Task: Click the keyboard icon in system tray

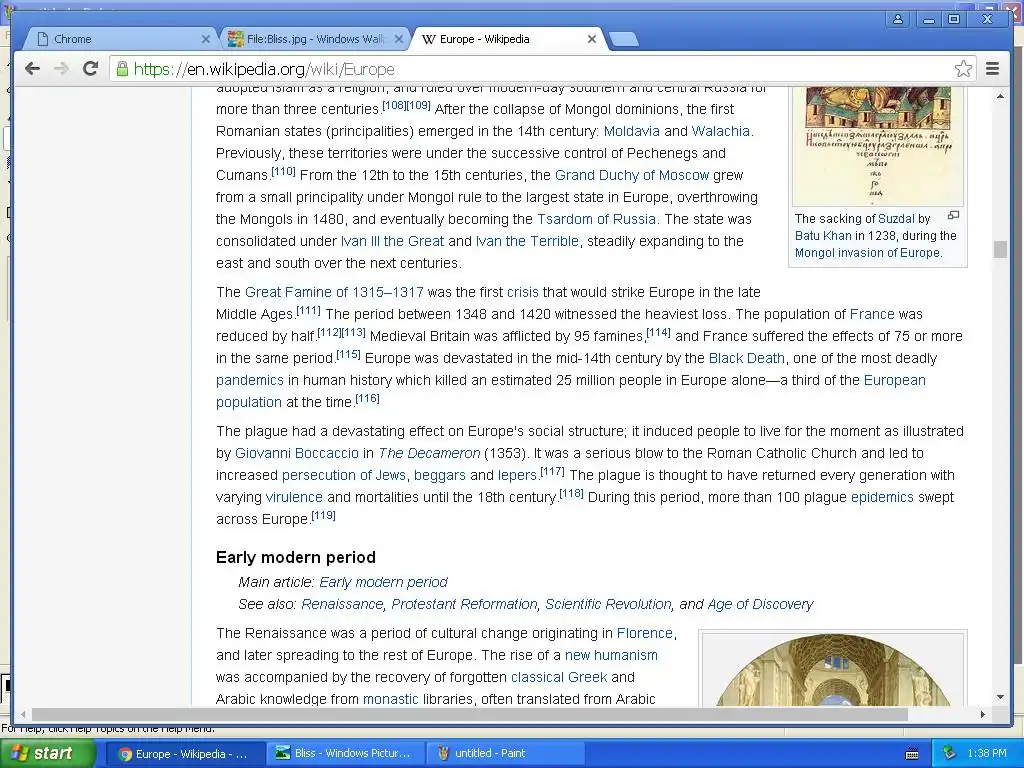Action: (x=912, y=754)
